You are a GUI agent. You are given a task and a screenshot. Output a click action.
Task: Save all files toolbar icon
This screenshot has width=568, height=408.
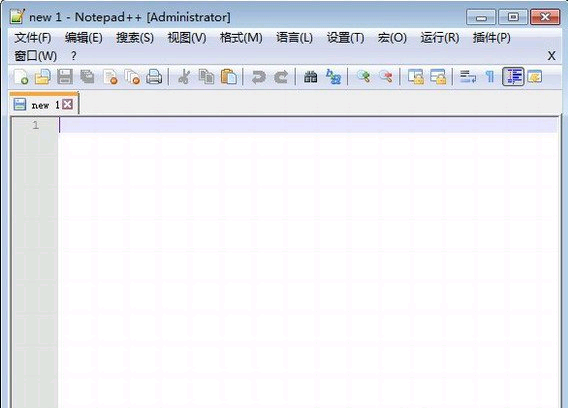tap(87, 77)
